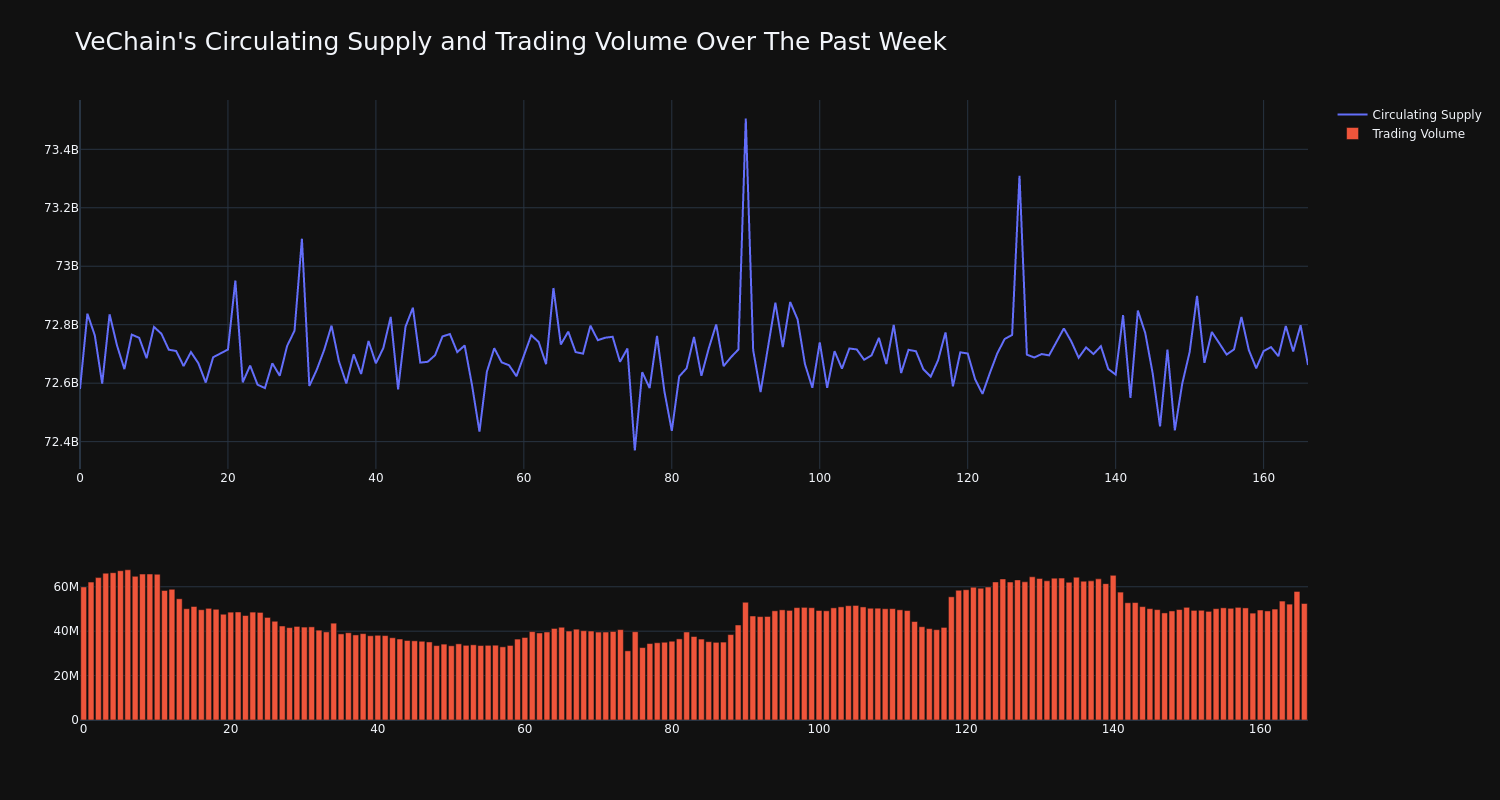Click the 73.2B y-axis label

click(x=61, y=208)
